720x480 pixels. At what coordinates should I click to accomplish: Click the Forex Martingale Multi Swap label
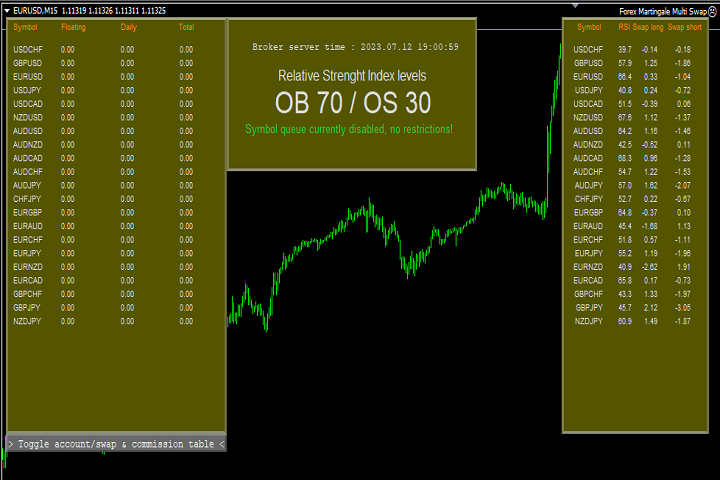tap(662, 10)
